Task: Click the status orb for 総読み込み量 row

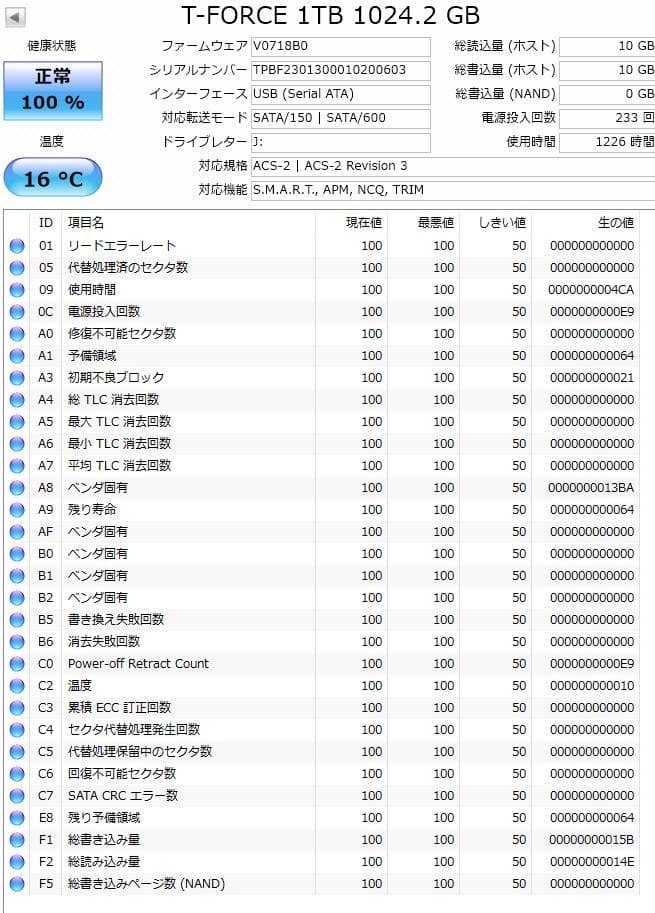Action: 17,862
